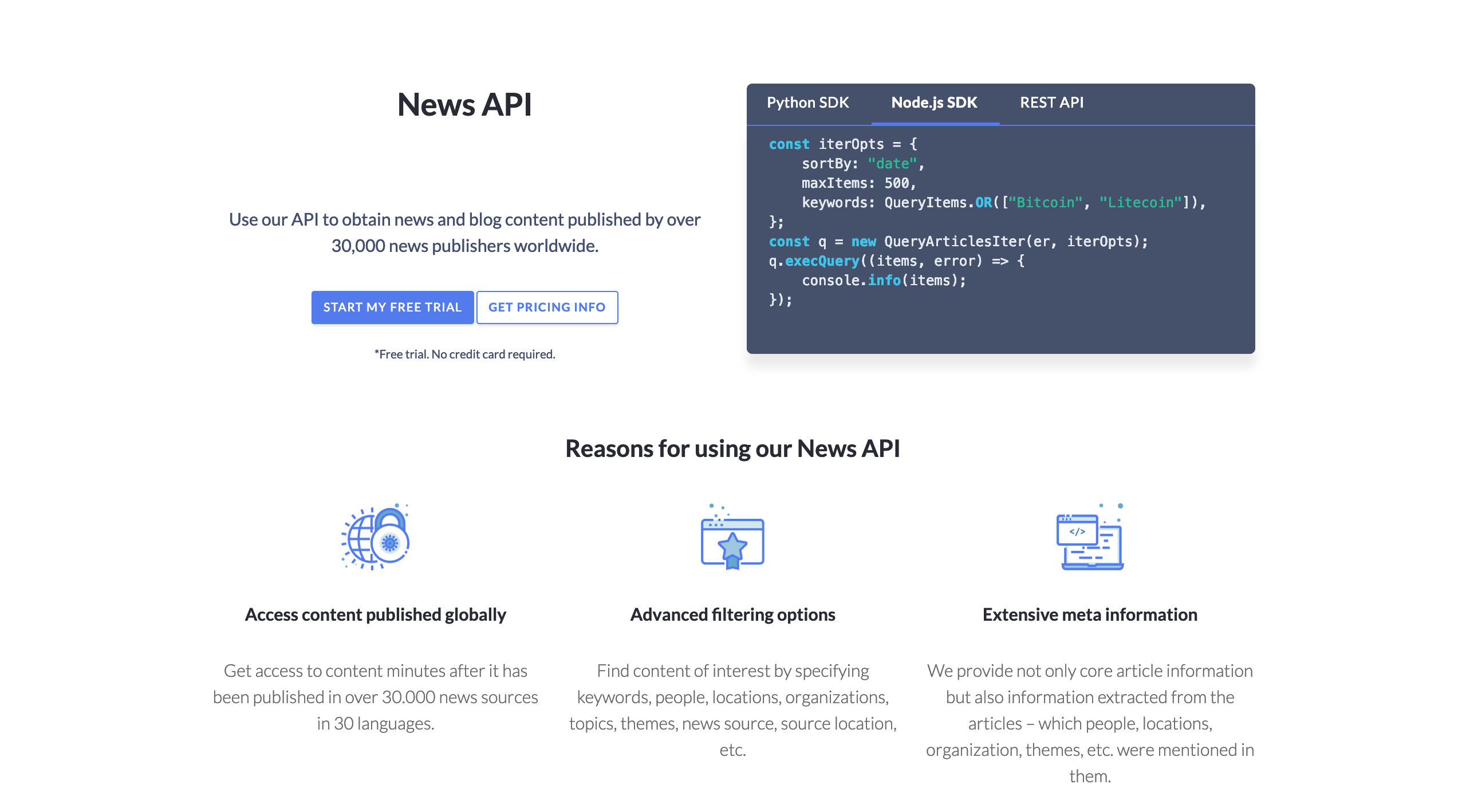
Task: Click the News API heading
Action: click(464, 104)
